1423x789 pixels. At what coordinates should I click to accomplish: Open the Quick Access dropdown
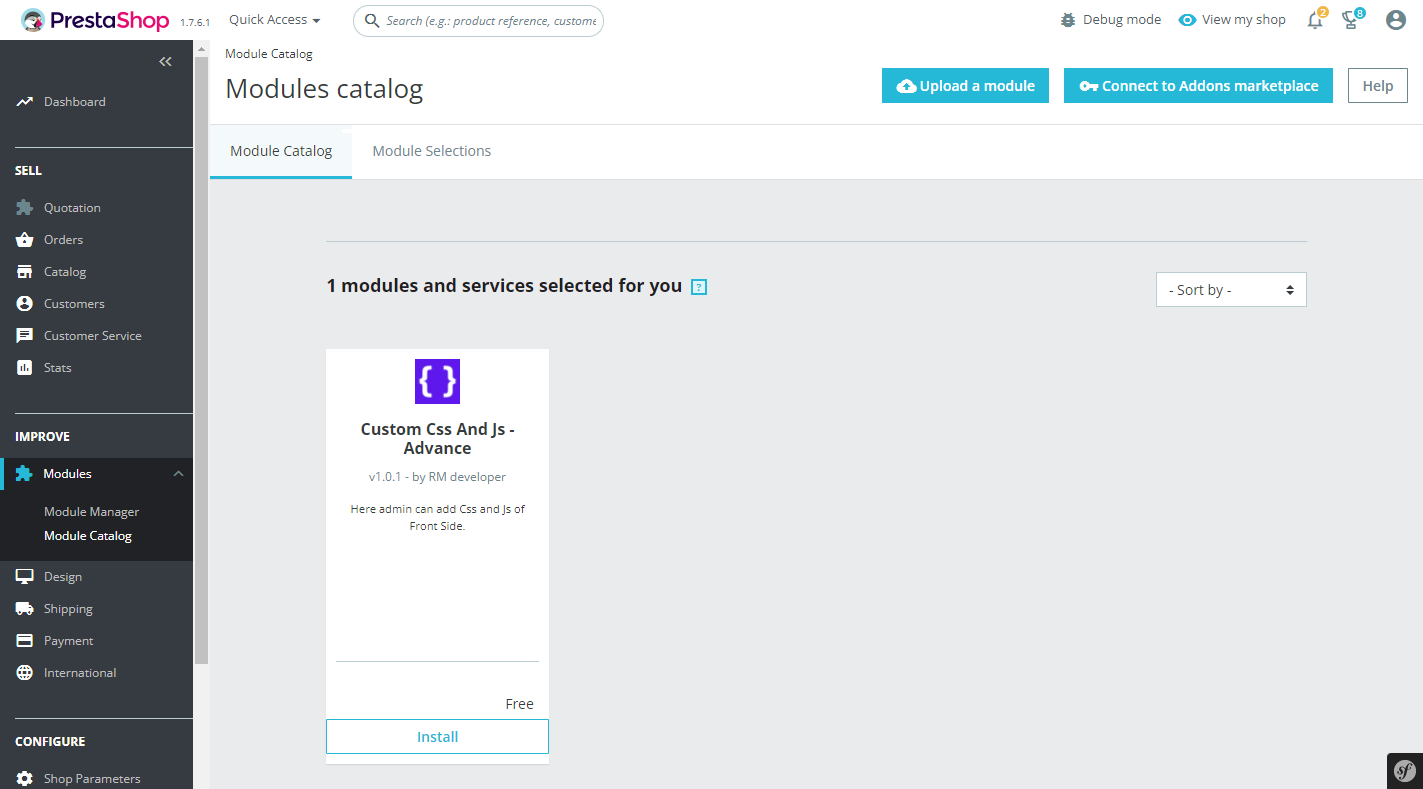(275, 20)
